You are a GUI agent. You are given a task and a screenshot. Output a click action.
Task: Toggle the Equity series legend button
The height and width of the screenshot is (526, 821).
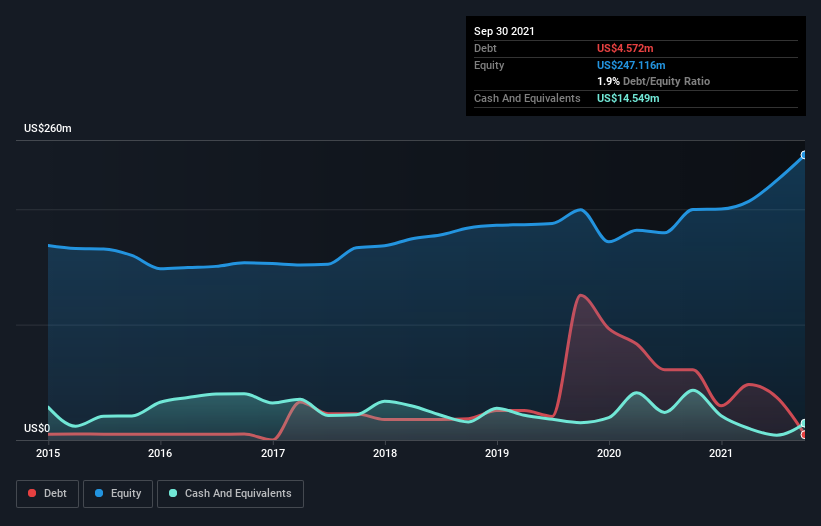pos(118,494)
